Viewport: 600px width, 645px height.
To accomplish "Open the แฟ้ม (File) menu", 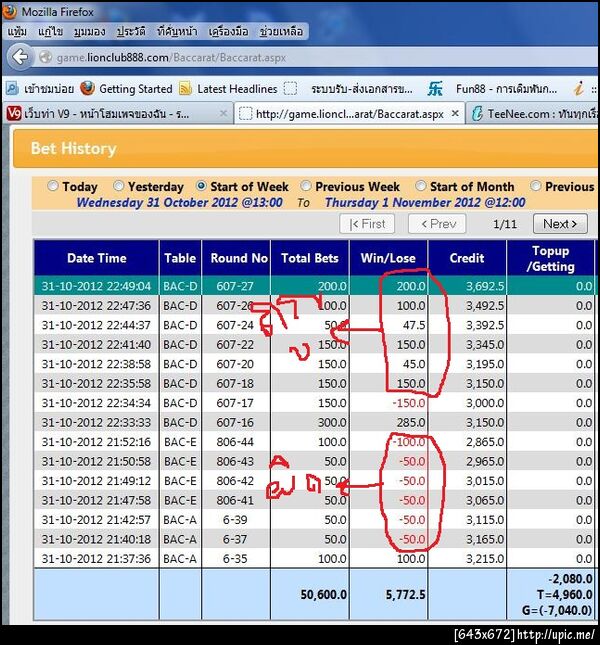I will [x=17, y=32].
